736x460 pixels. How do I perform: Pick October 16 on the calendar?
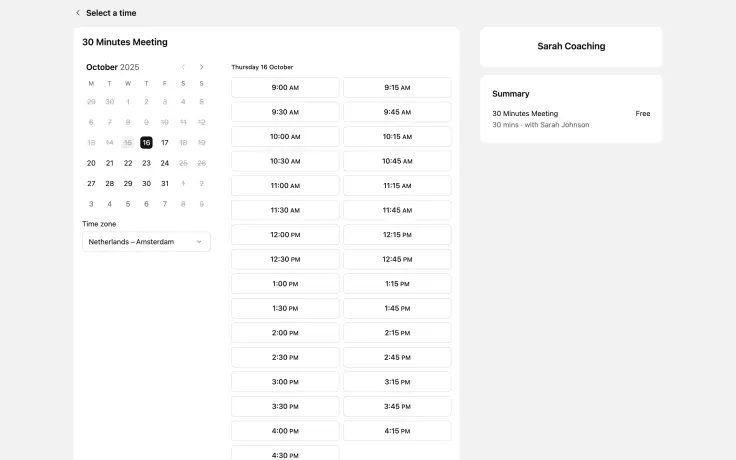pyautogui.click(x=146, y=143)
